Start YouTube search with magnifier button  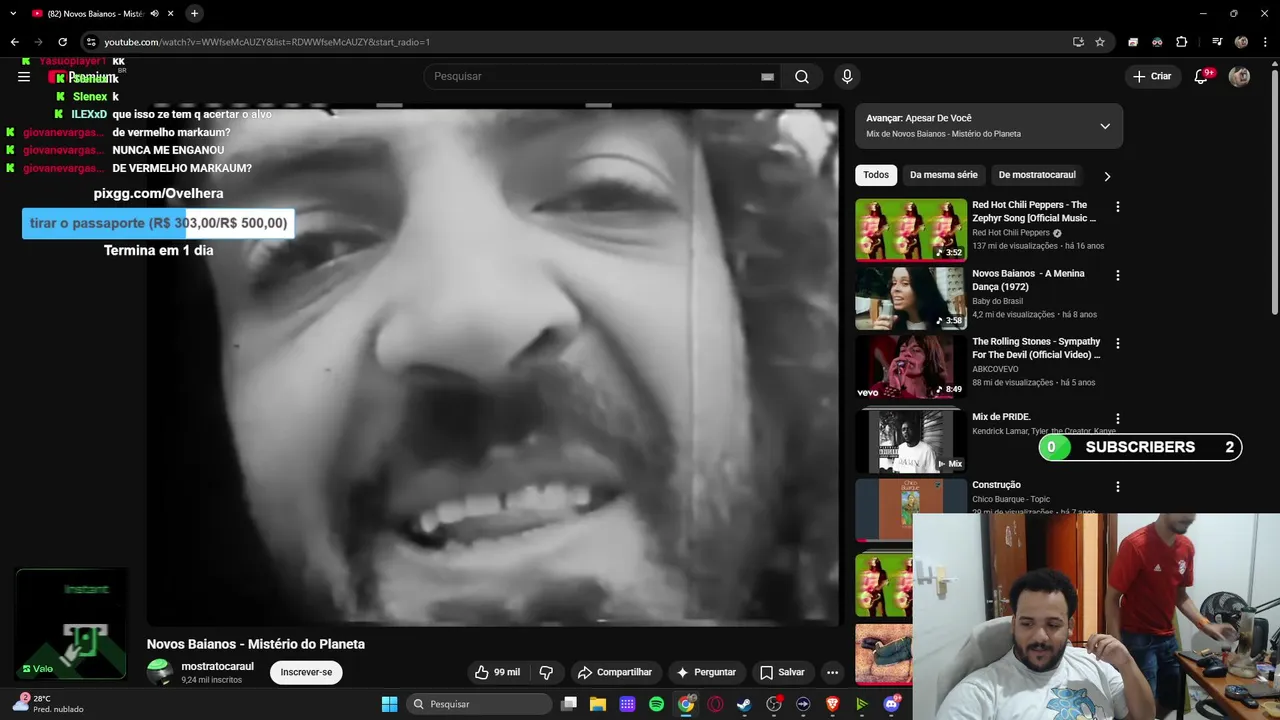coord(802,76)
